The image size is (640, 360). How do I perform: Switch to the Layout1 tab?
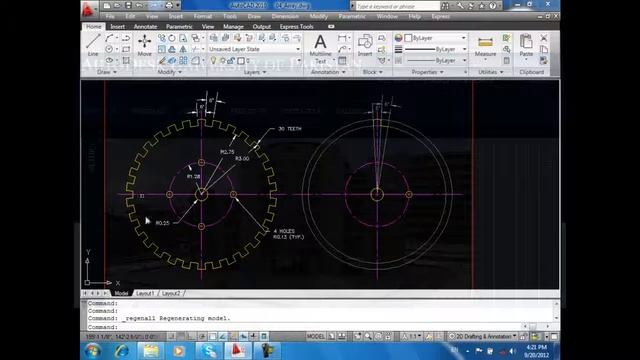[x=145, y=293]
